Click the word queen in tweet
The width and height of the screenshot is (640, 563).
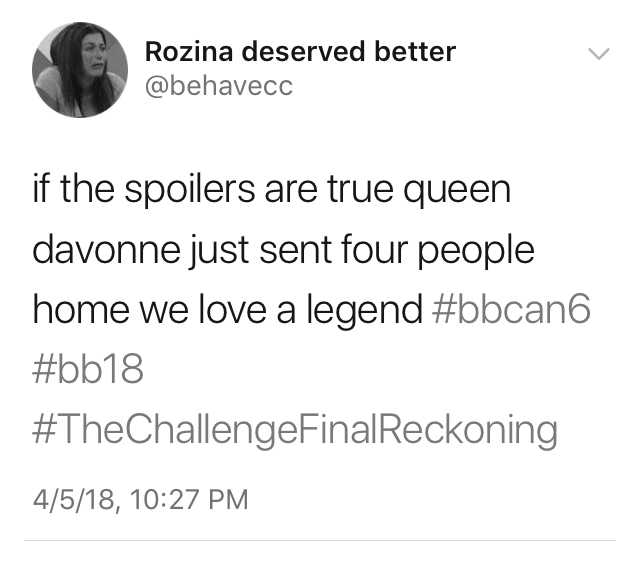[457, 192]
